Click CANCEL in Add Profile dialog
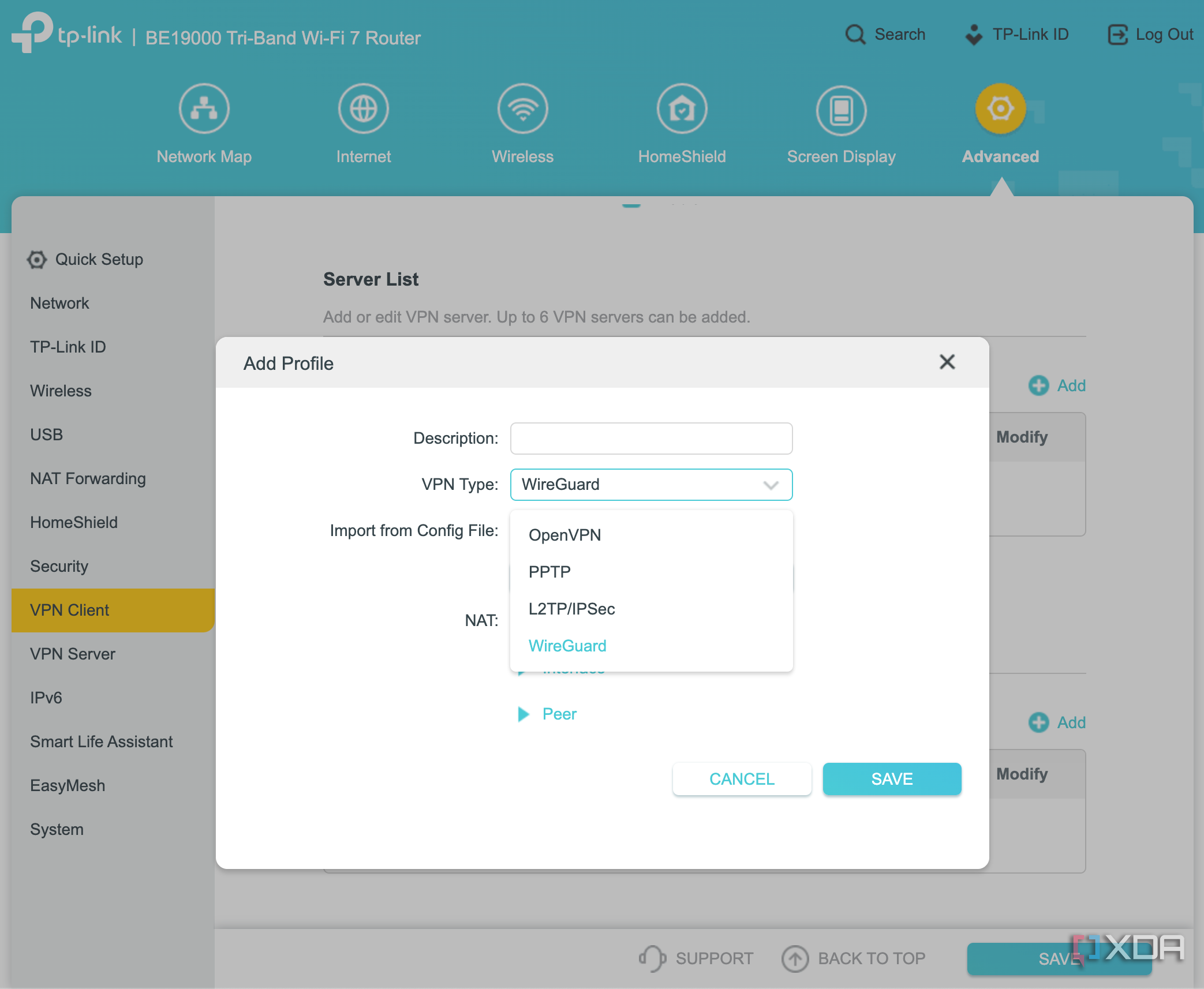Viewport: 1204px width, 989px height. pyautogui.click(x=742, y=779)
